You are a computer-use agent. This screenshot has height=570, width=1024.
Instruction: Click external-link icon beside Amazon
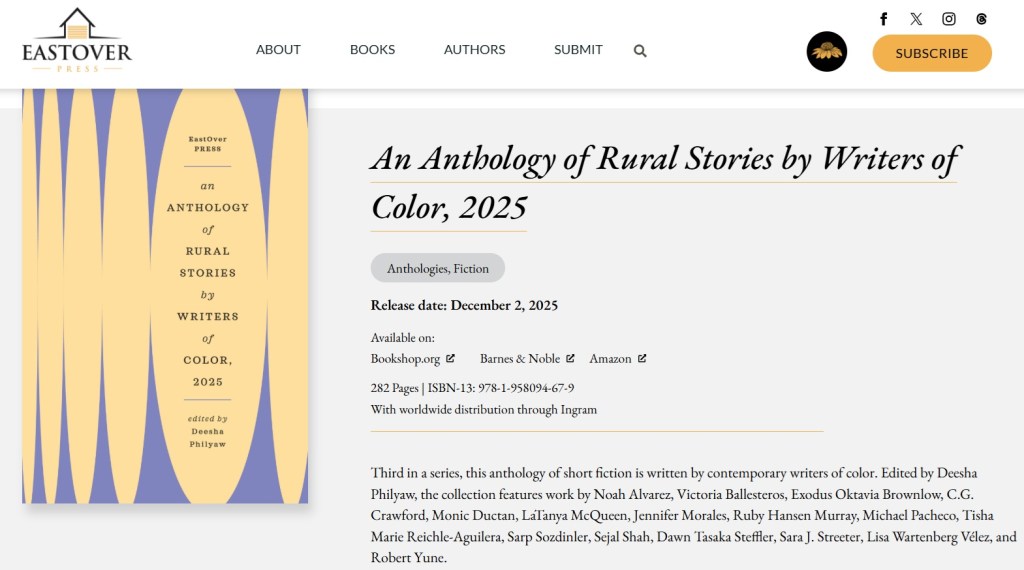click(x=642, y=358)
